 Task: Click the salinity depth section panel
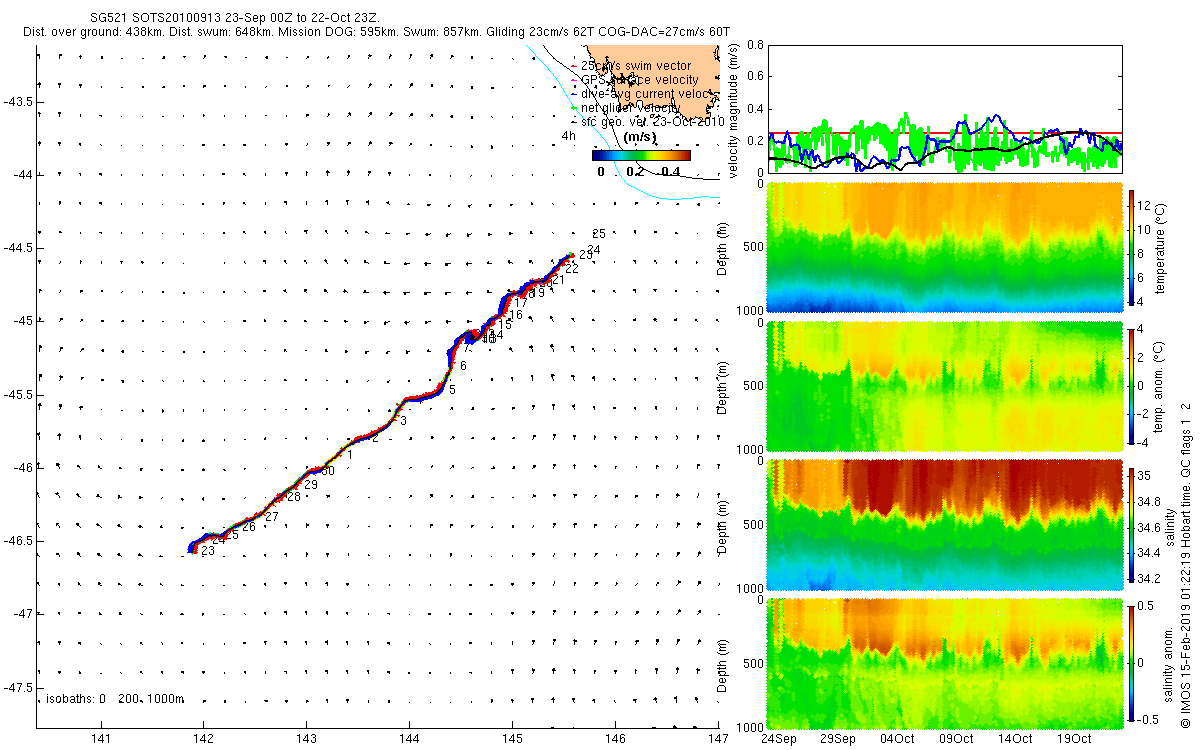click(945, 525)
